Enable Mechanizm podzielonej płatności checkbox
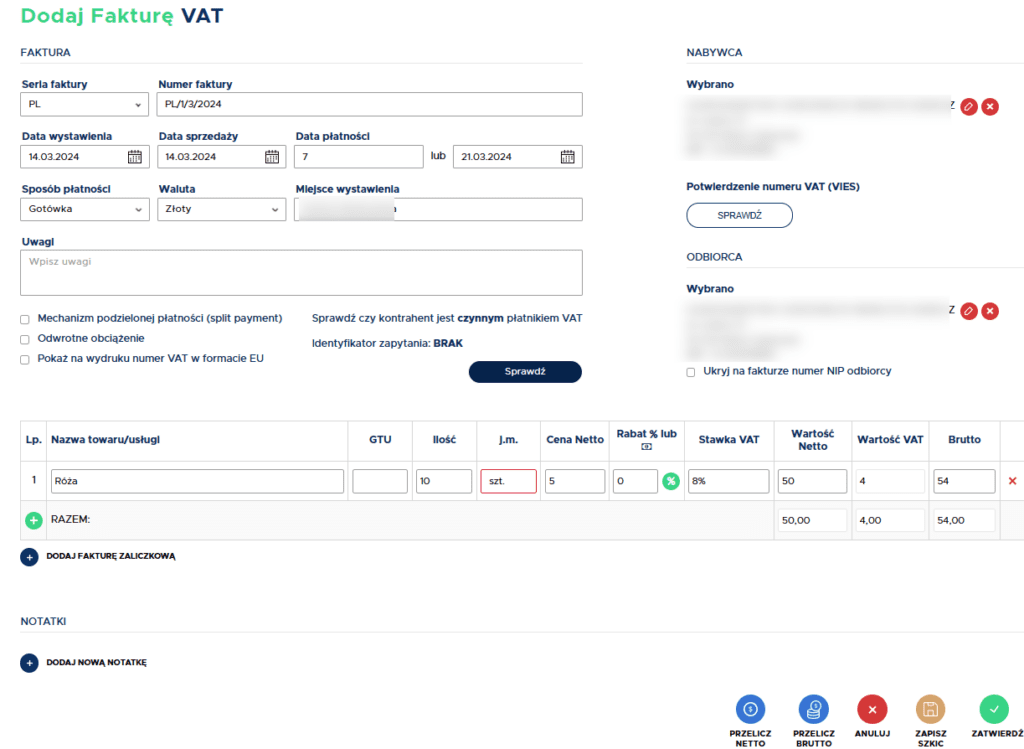Image resolution: width=1024 pixels, height=749 pixels. point(25,319)
